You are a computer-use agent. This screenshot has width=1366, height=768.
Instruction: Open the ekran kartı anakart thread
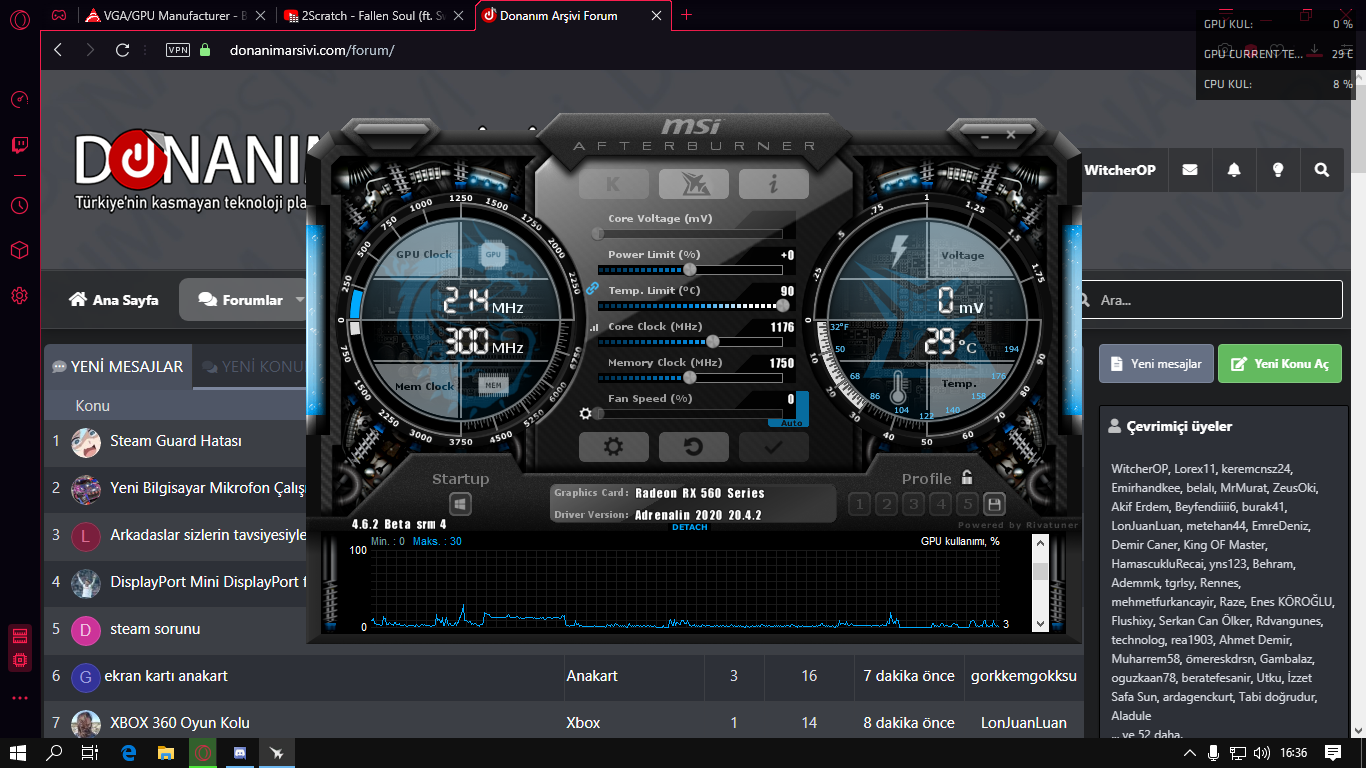[166, 676]
